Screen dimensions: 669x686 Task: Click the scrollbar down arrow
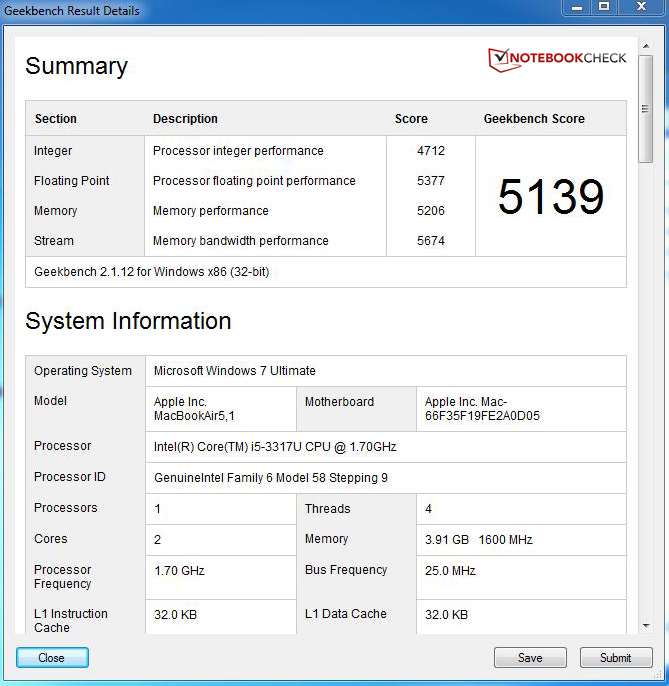(x=646, y=626)
